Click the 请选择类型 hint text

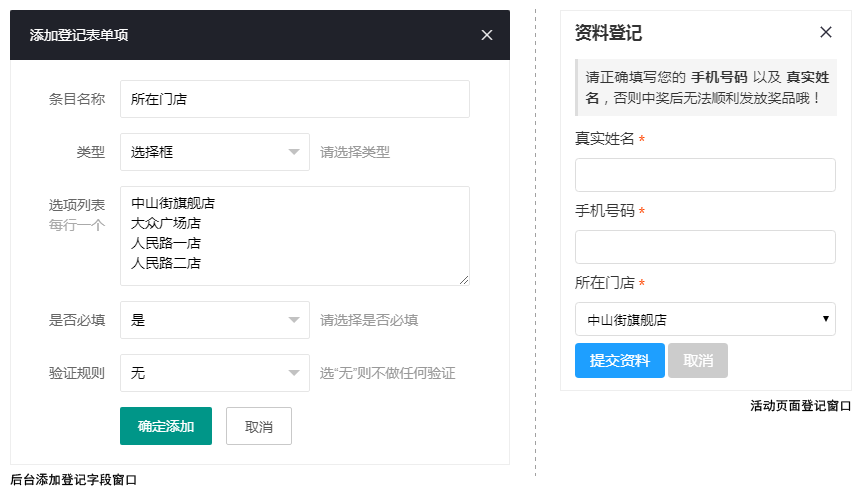(355, 152)
